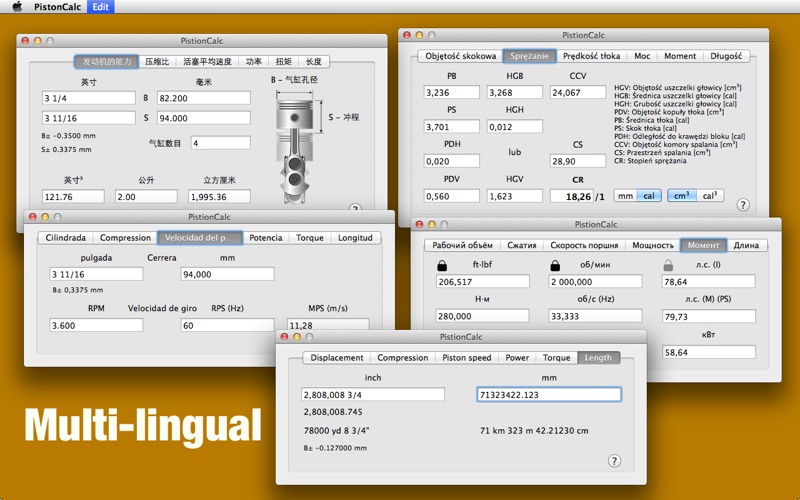Image resolution: width=800 pixels, height=500 pixels.
Task: Select the Power tab
Action: [517, 358]
